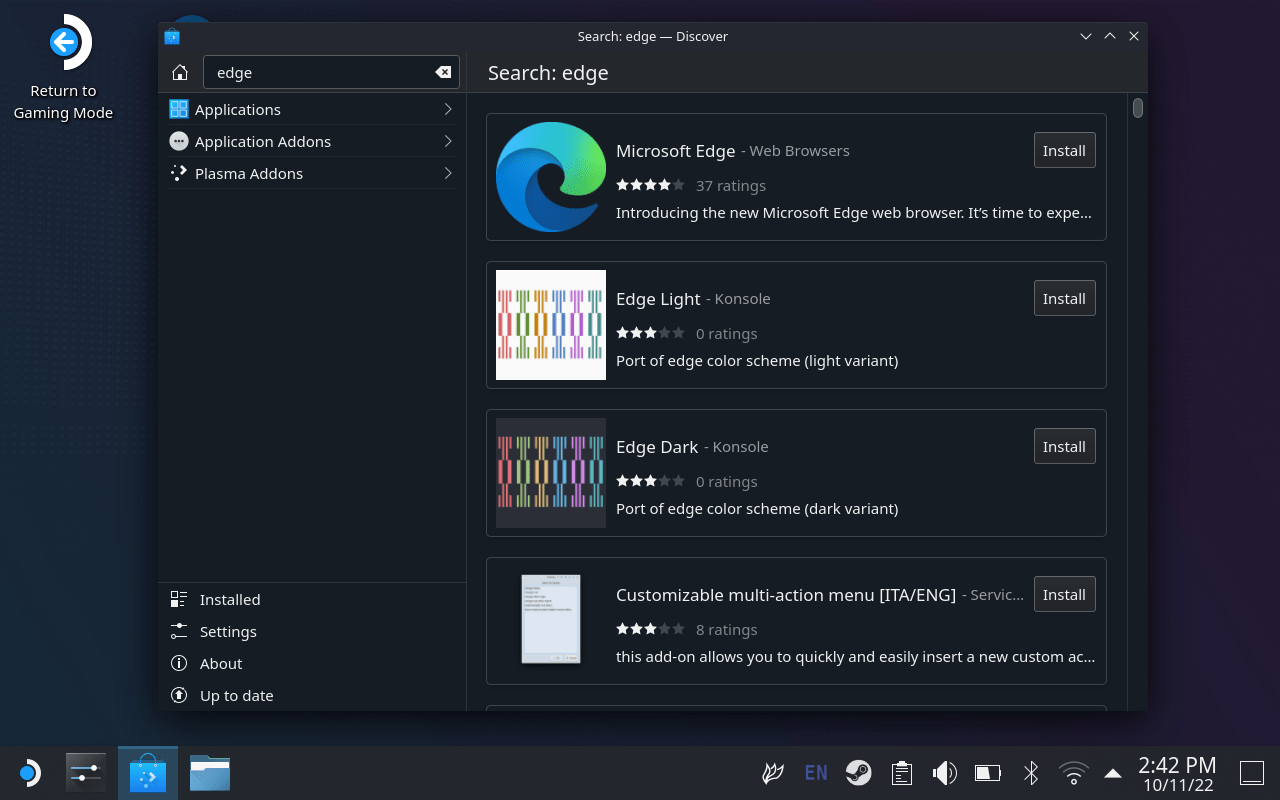Open Discover Settings page
The image size is (1280, 800).
[312, 631]
